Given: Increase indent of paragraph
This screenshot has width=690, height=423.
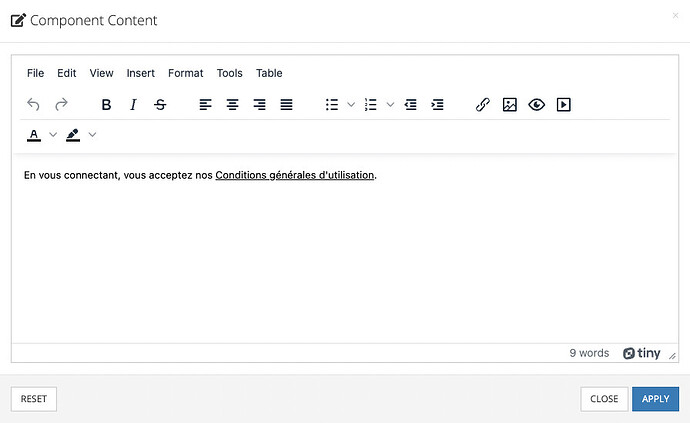Looking at the screenshot, I should tap(437, 104).
